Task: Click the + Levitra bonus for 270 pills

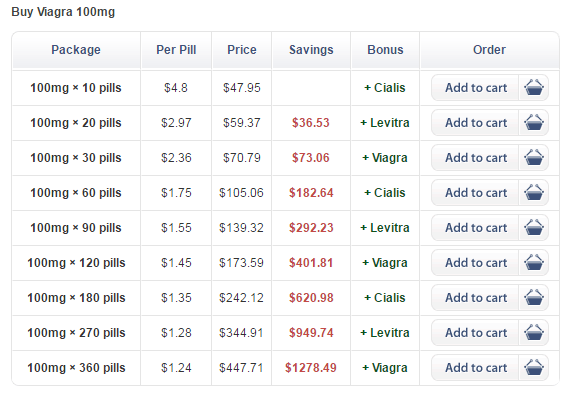Action: coord(385,333)
